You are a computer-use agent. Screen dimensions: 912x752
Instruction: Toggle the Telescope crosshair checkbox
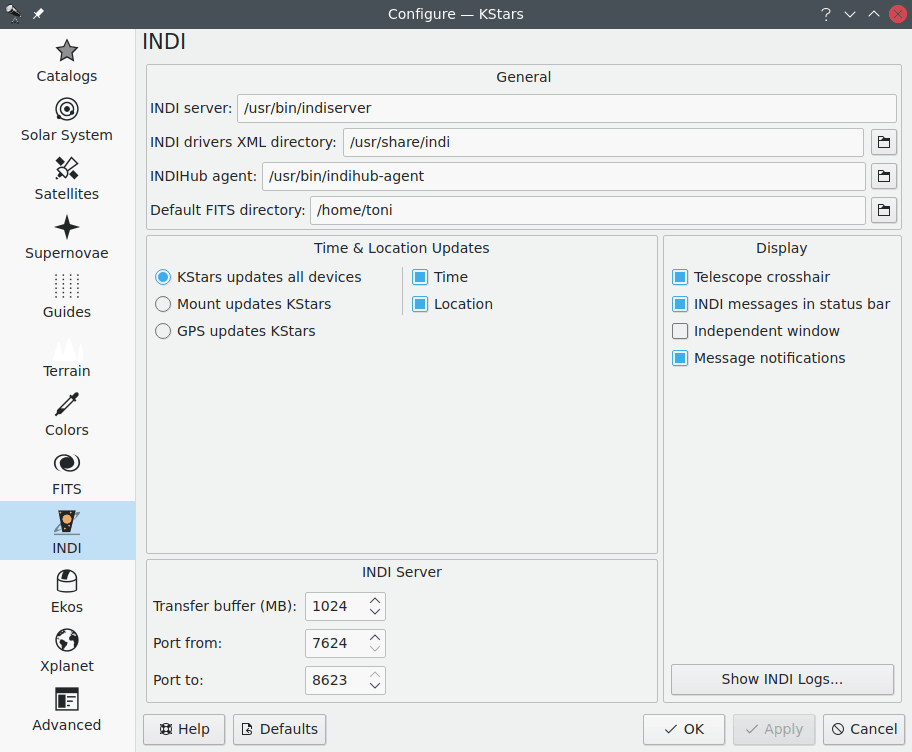[x=680, y=277]
